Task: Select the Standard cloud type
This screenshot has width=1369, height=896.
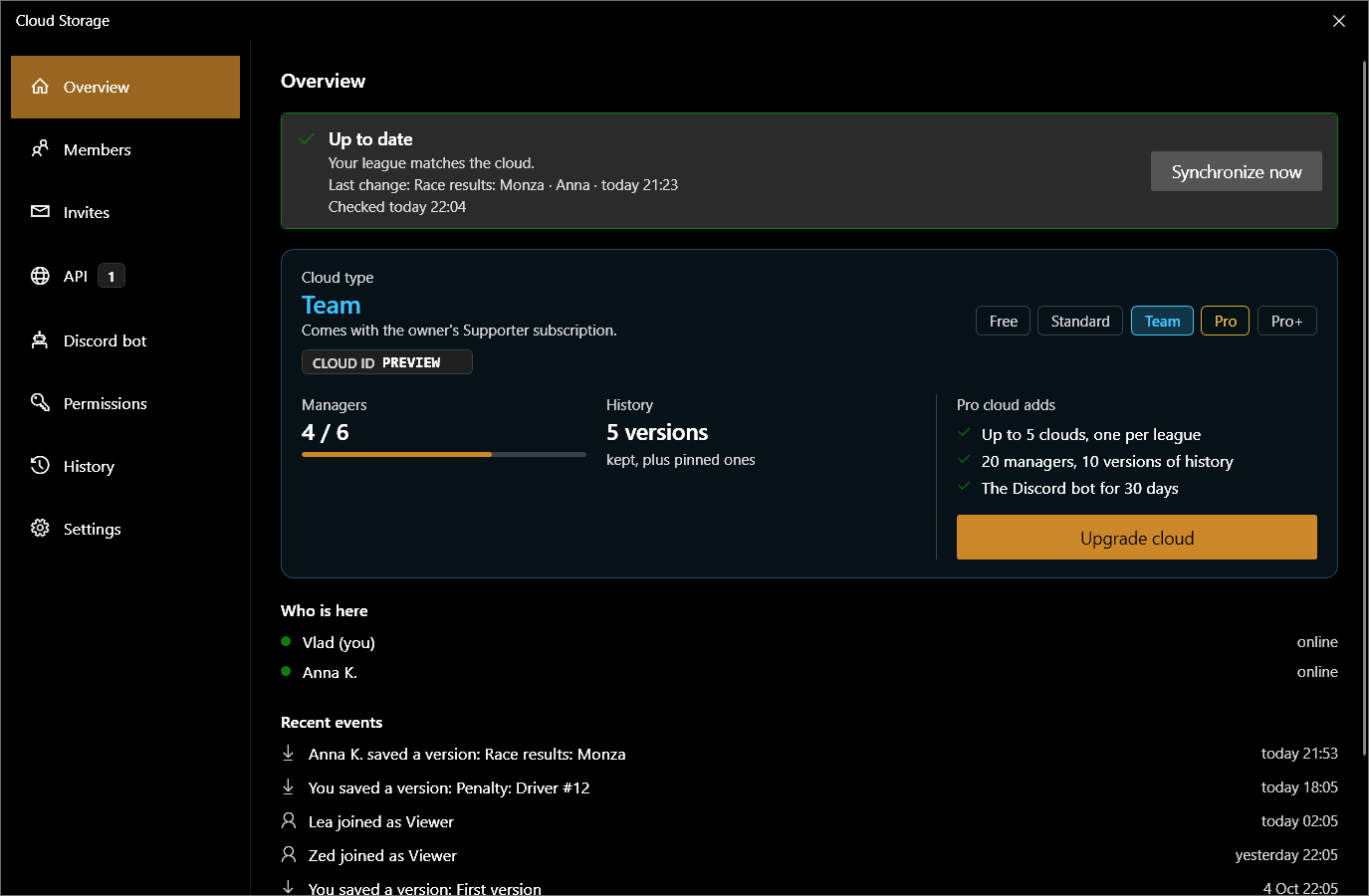Action: (1080, 321)
